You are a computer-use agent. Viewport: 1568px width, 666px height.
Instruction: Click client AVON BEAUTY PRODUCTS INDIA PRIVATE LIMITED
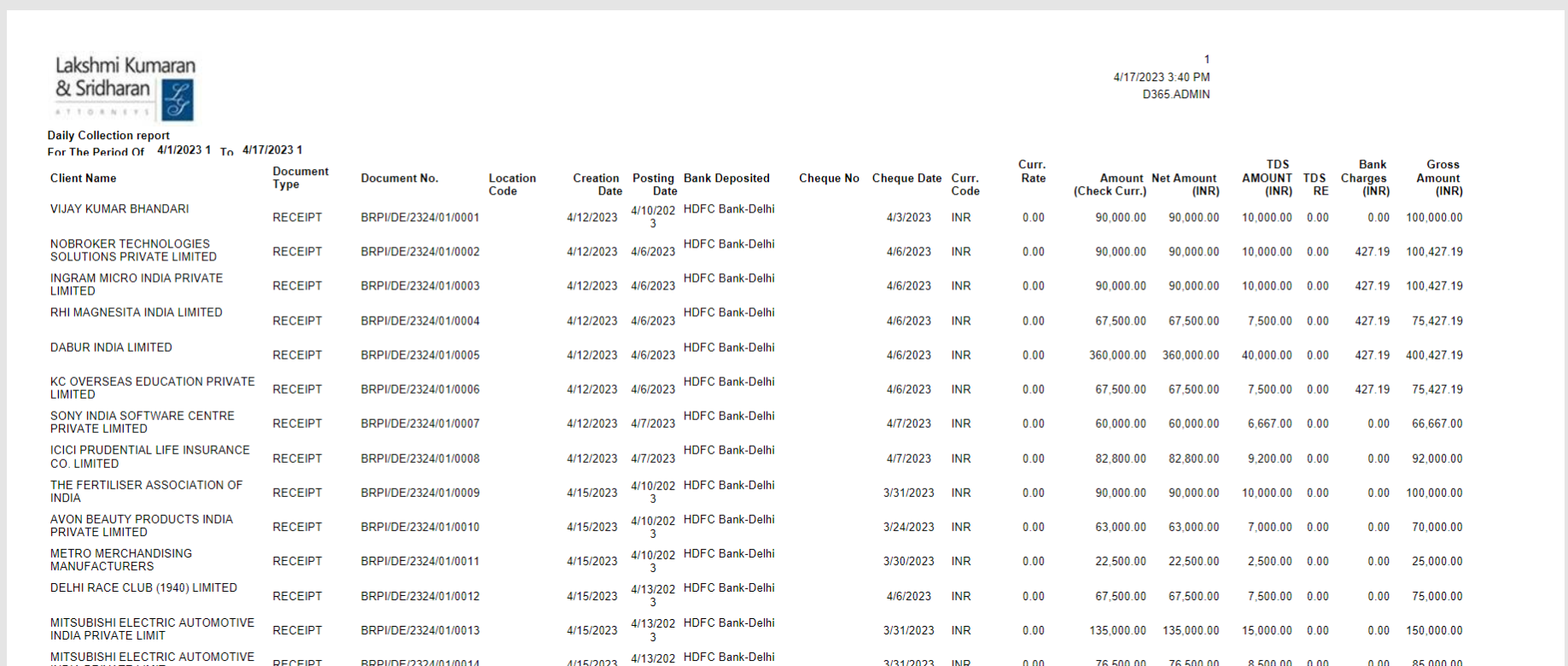click(141, 525)
